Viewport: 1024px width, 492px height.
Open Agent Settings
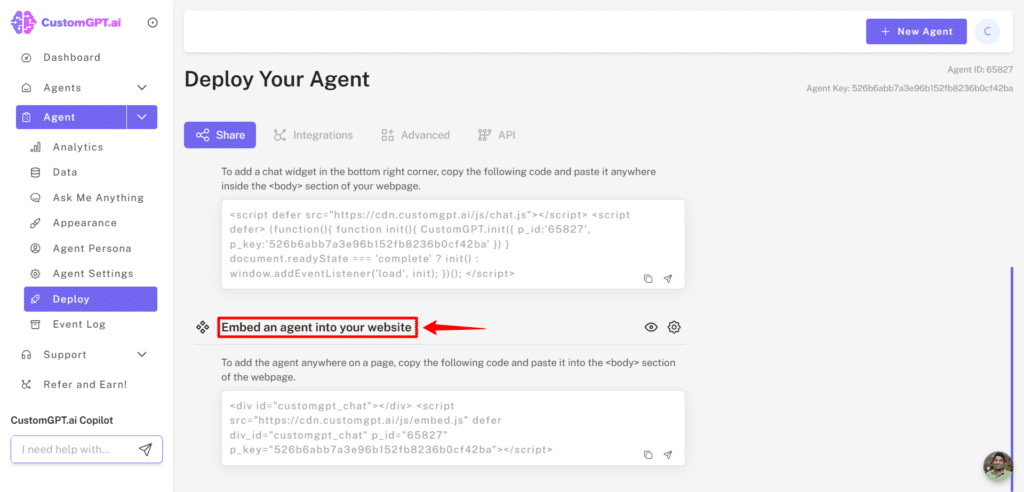(93, 274)
